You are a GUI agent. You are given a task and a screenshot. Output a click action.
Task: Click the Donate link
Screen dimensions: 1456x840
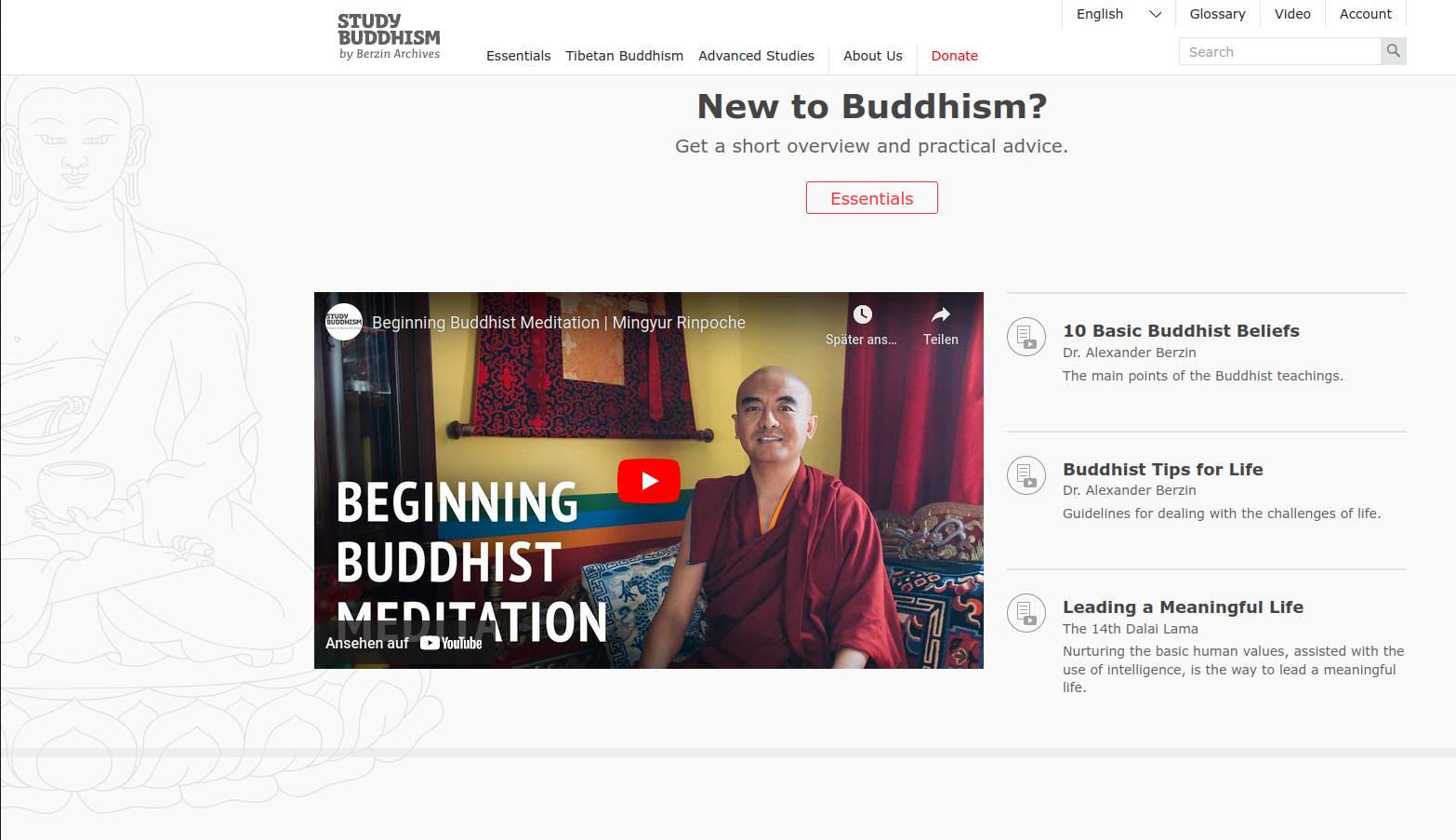pyautogui.click(x=954, y=56)
